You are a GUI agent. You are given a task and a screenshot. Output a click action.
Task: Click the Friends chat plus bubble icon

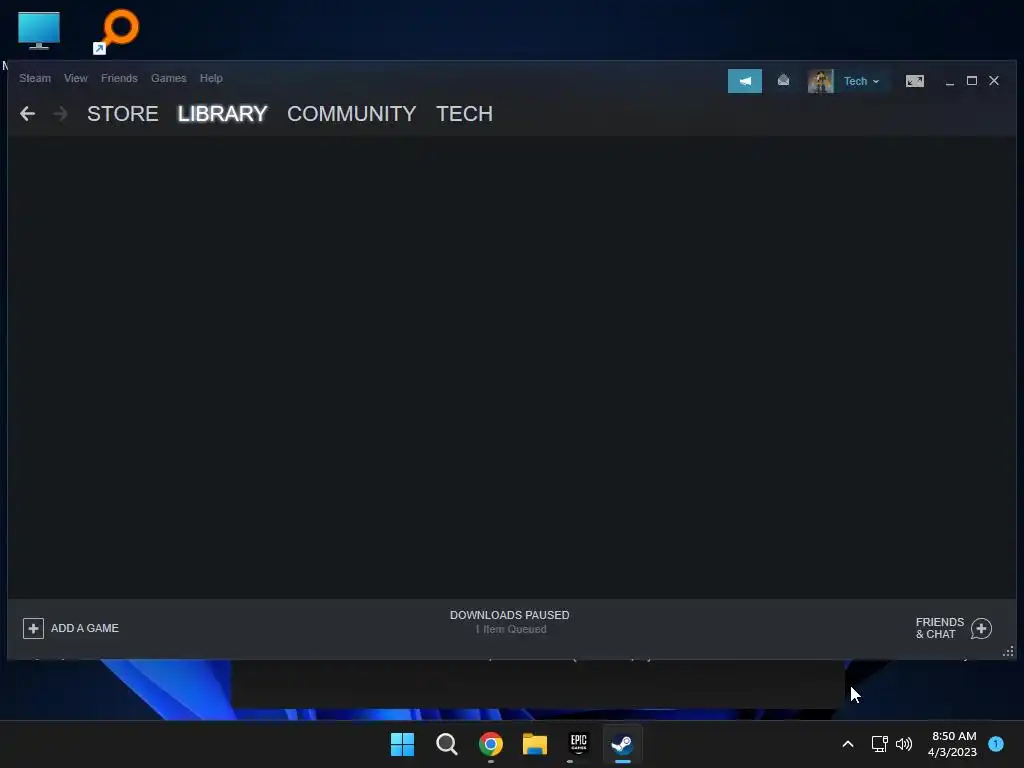(x=981, y=629)
